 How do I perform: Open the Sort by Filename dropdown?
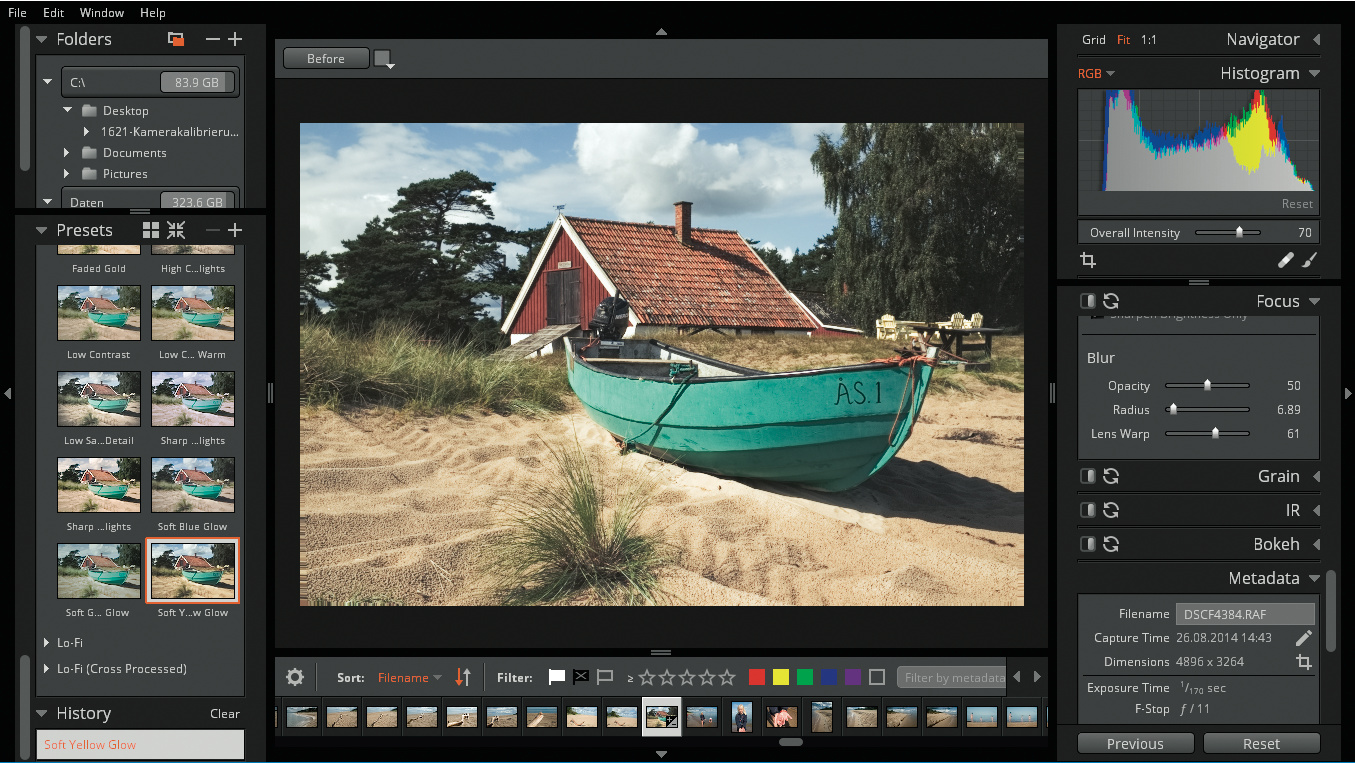[x=409, y=677]
